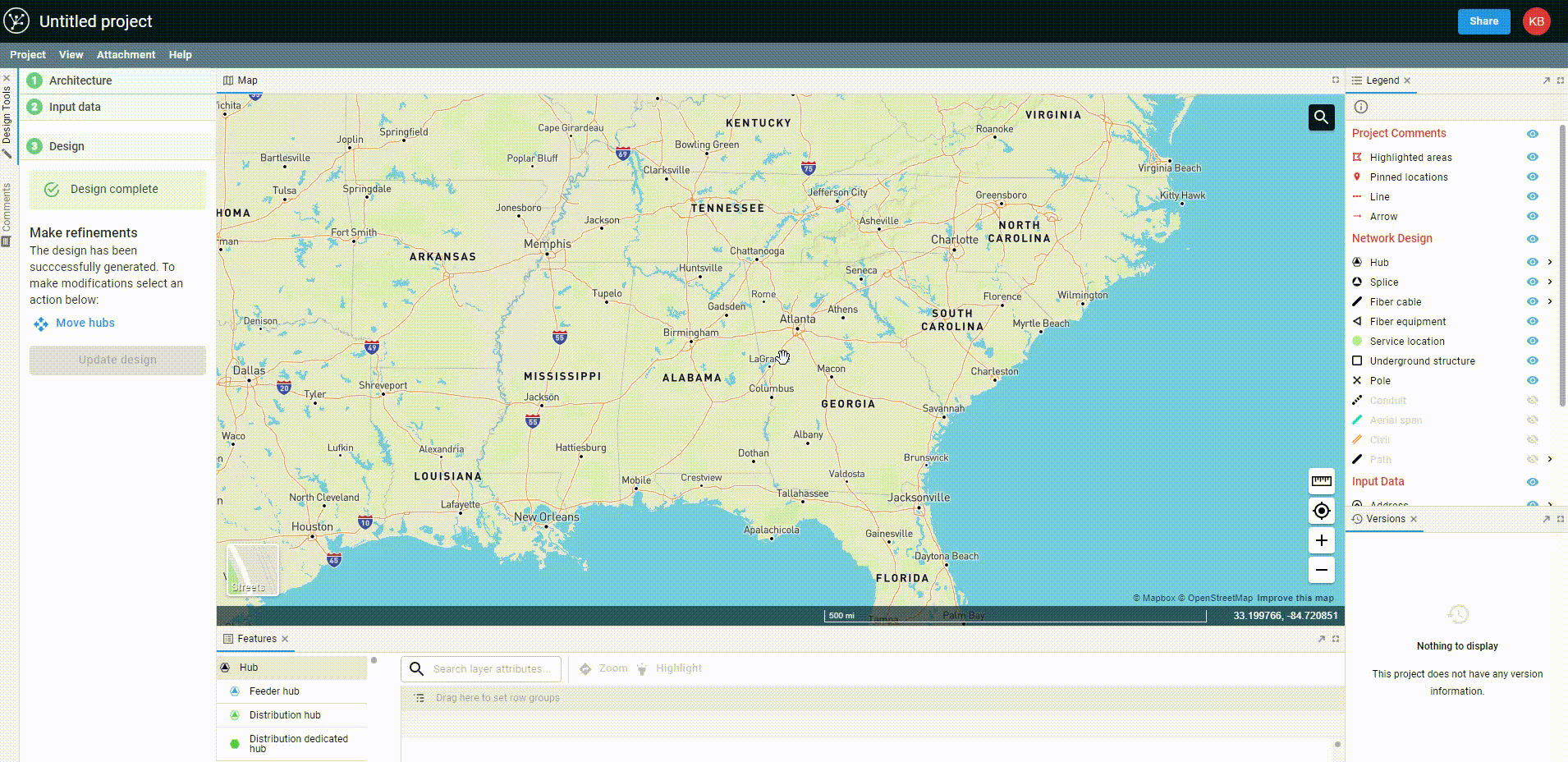The height and width of the screenshot is (762, 1568).
Task: Switch to the Comments side tab
Action: click(7, 213)
